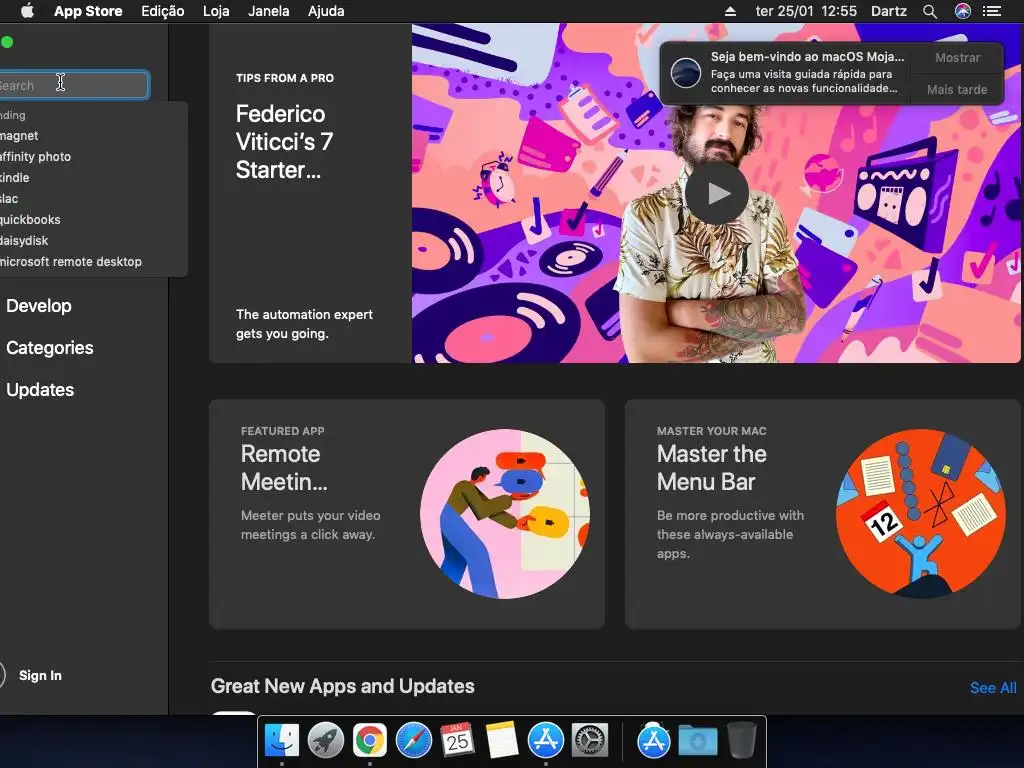This screenshot has height=768, width=1024.
Task: Select the microsoft remote desktop suggestion
Action: [91, 261]
